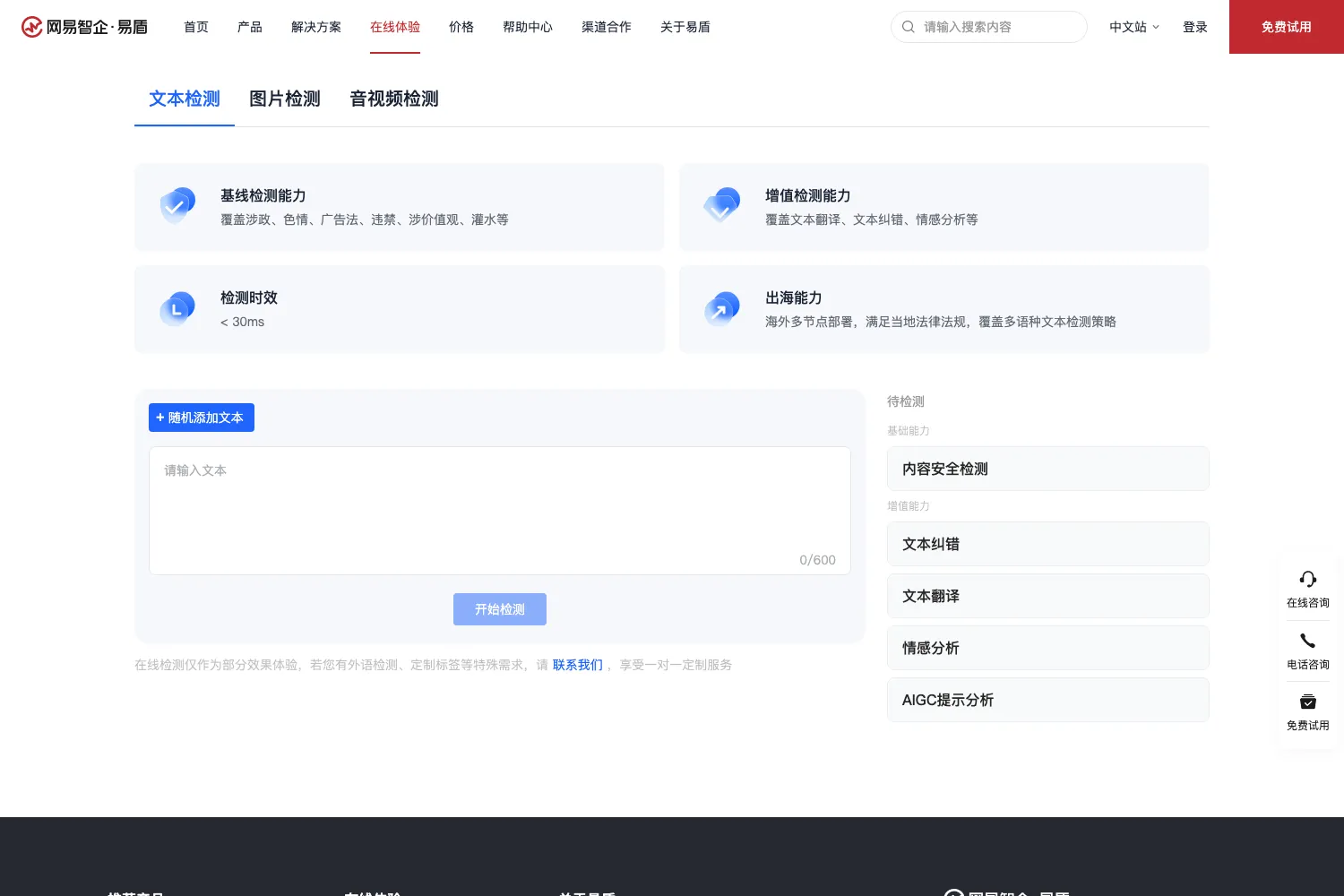
Task: Click the phone consultation handset icon
Action: coord(1308,641)
